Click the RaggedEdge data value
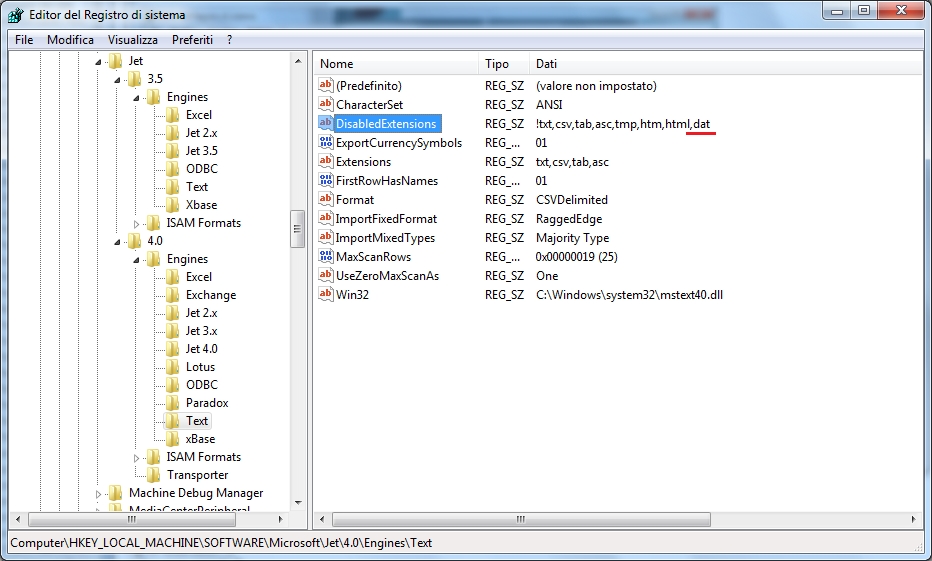This screenshot has width=932, height=561. coord(569,219)
